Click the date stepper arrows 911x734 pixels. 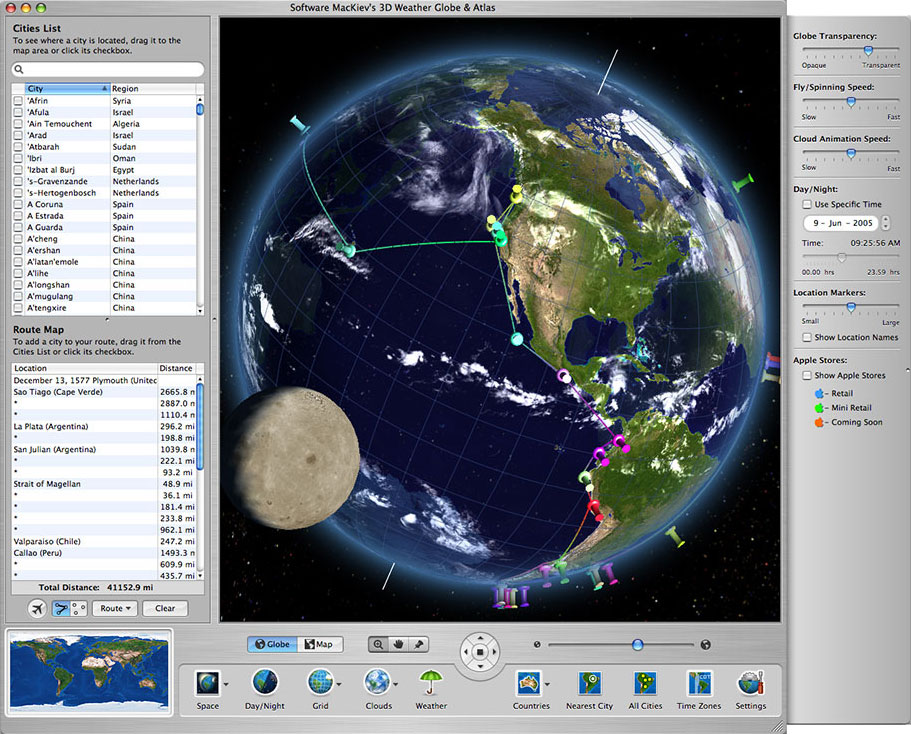885,223
